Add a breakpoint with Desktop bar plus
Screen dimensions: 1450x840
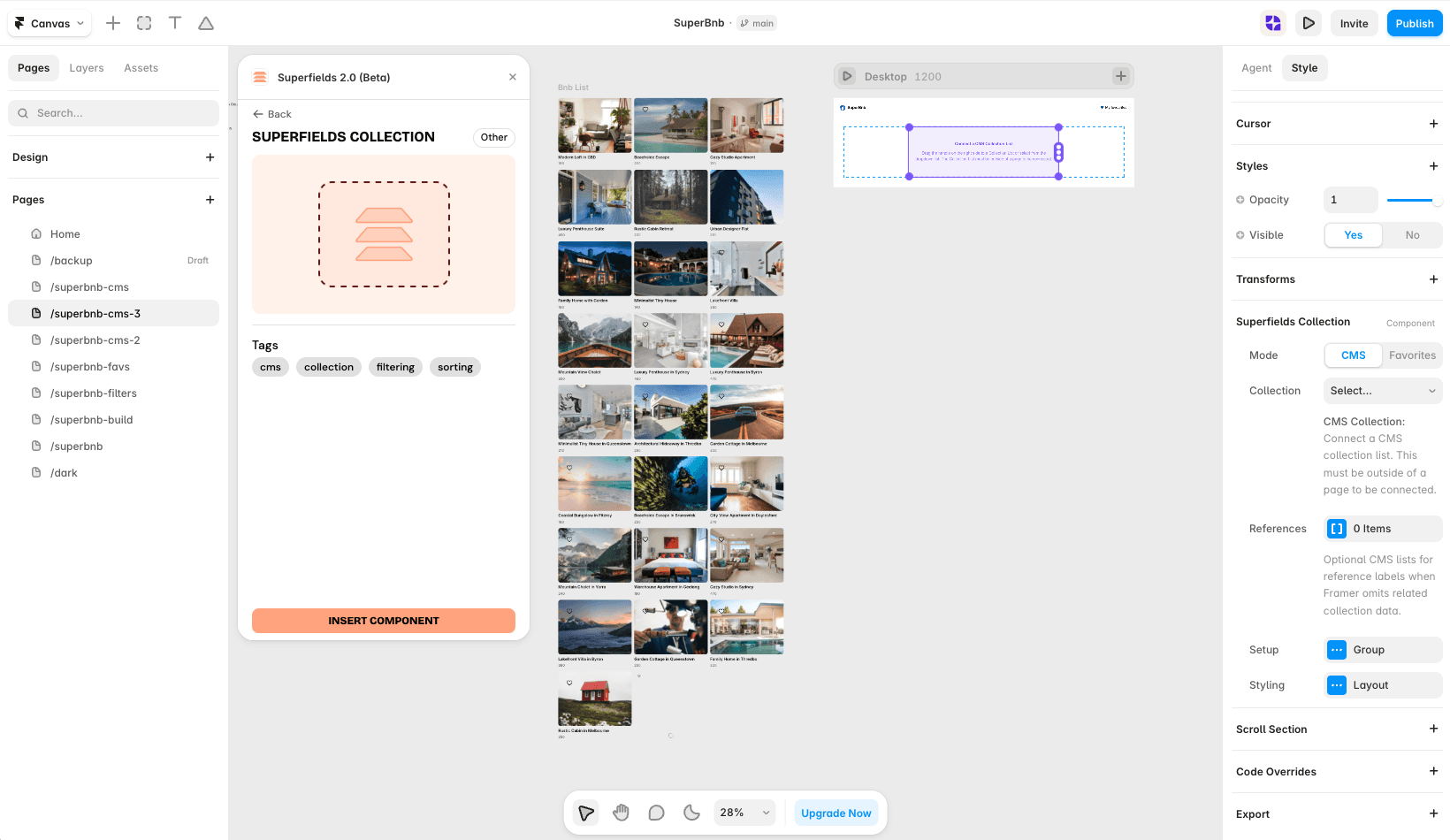coord(1121,76)
